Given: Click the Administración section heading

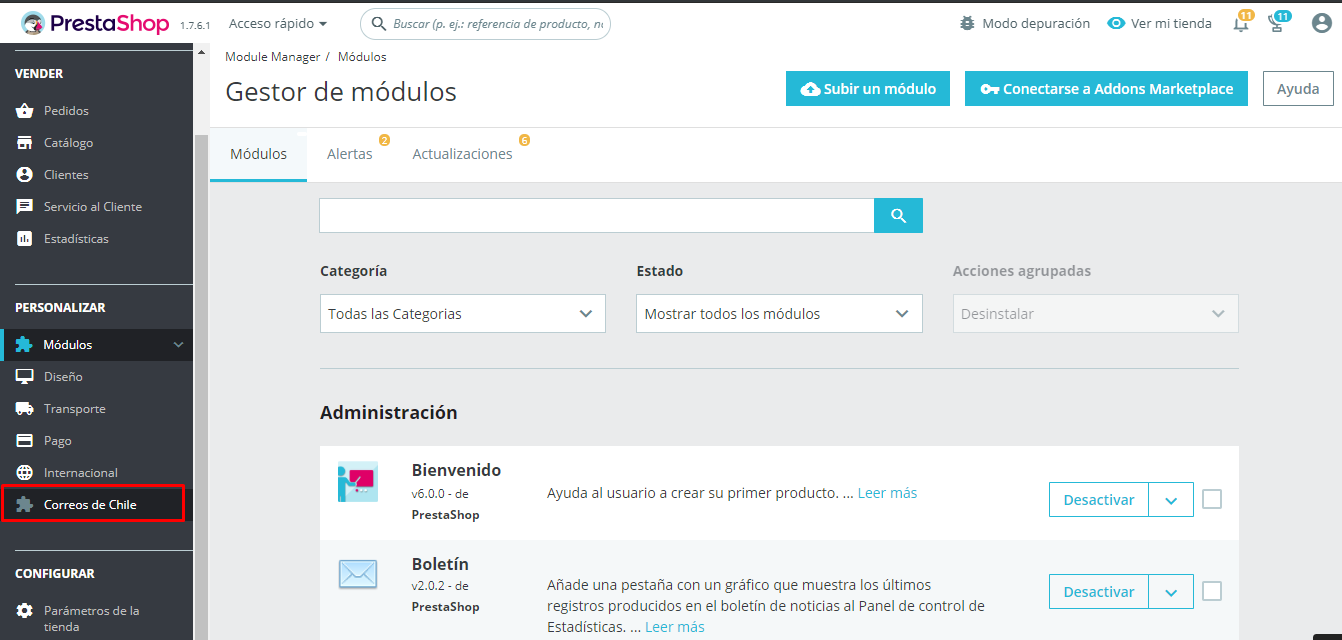Looking at the screenshot, I should point(389,412).
